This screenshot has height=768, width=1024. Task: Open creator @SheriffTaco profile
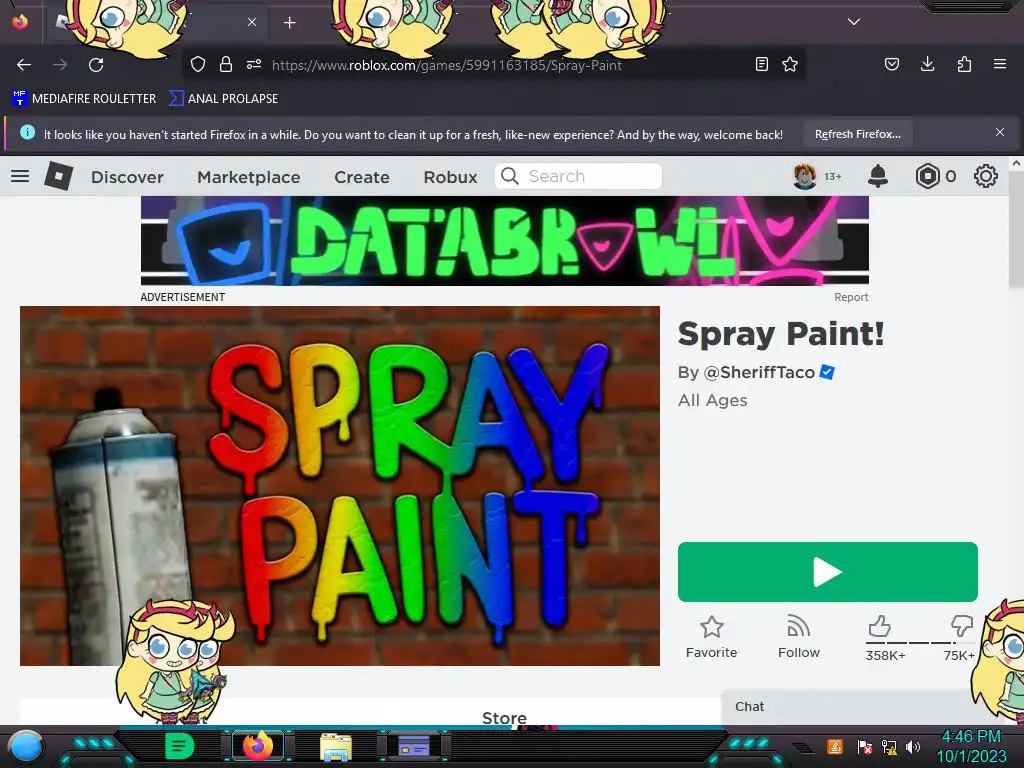point(759,372)
